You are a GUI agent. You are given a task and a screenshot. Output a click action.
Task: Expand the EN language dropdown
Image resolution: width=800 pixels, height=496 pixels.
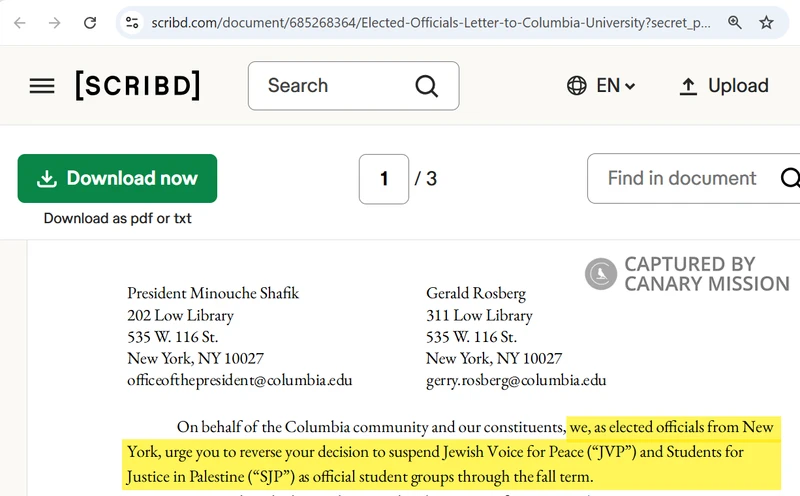(x=616, y=86)
